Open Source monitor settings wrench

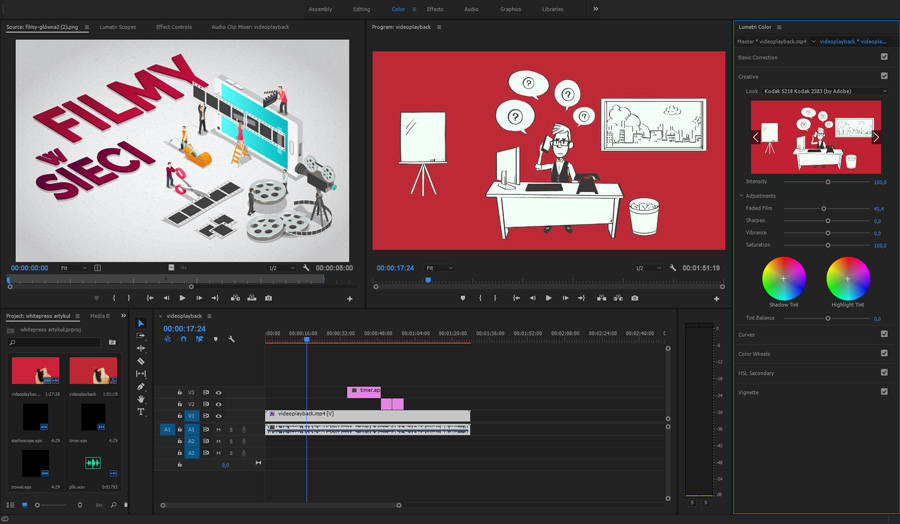point(306,268)
